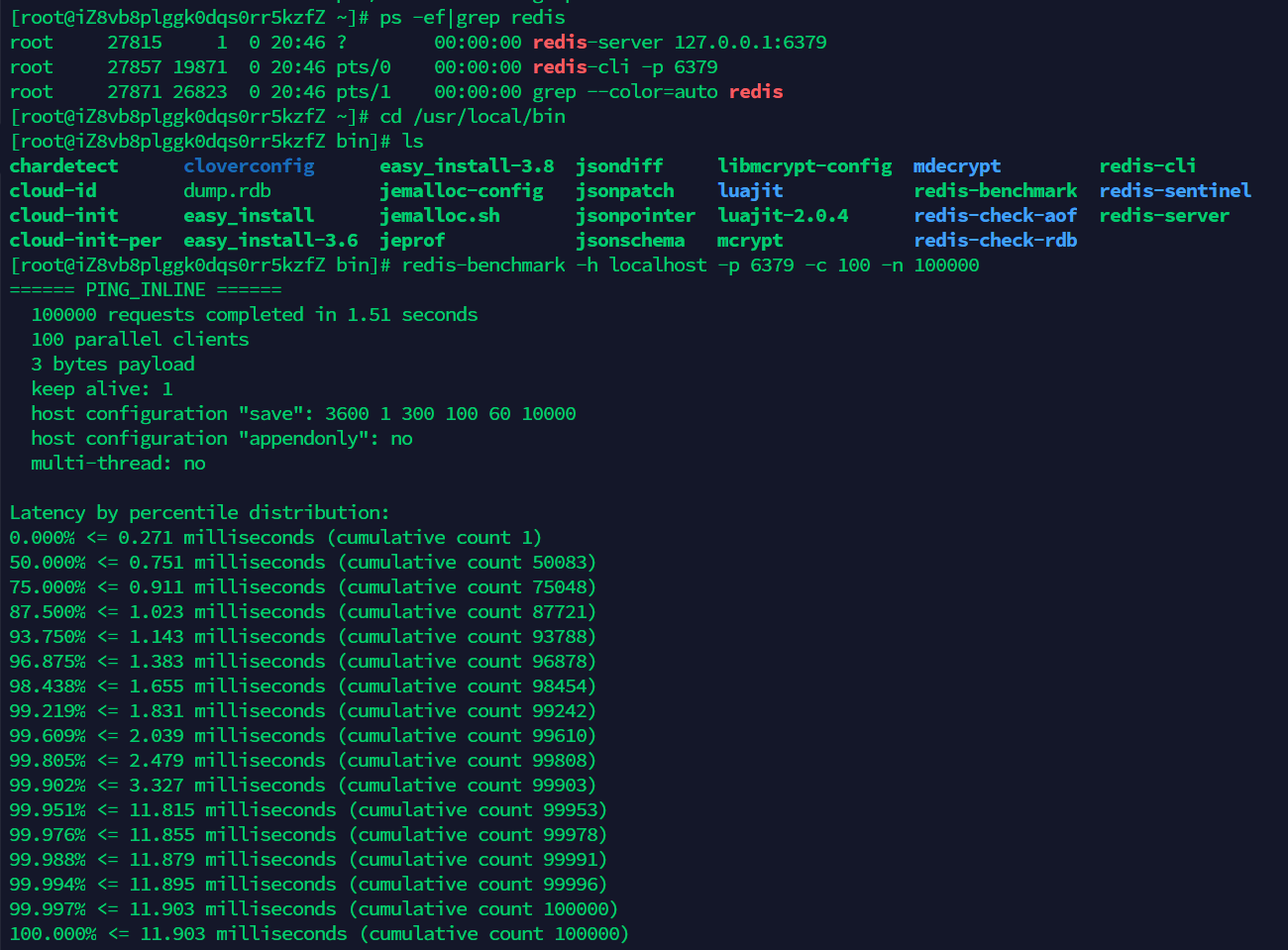This screenshot has height=950, width=1288.
Task: Click the 'multi-thread: no' line
Action: (x=118, y=464)
